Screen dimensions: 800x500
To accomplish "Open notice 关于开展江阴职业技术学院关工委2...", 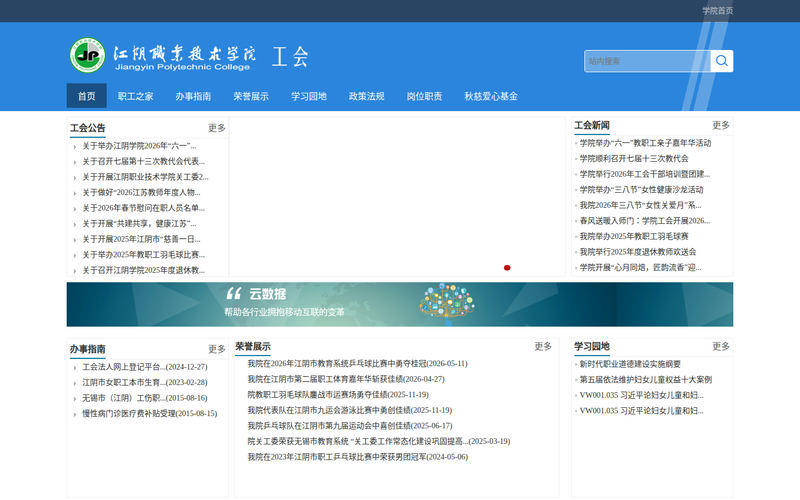I will coord(145,177).
